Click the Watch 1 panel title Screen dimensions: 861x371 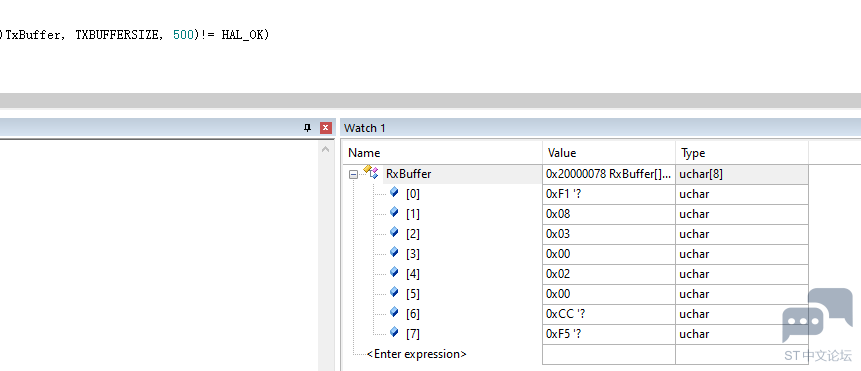click(365, 128)
